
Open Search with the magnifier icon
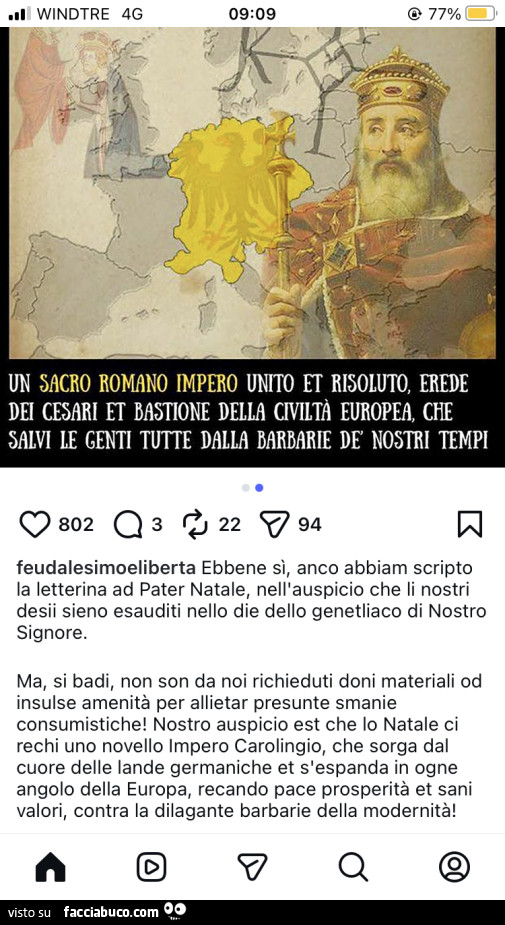tap(353, 867)
